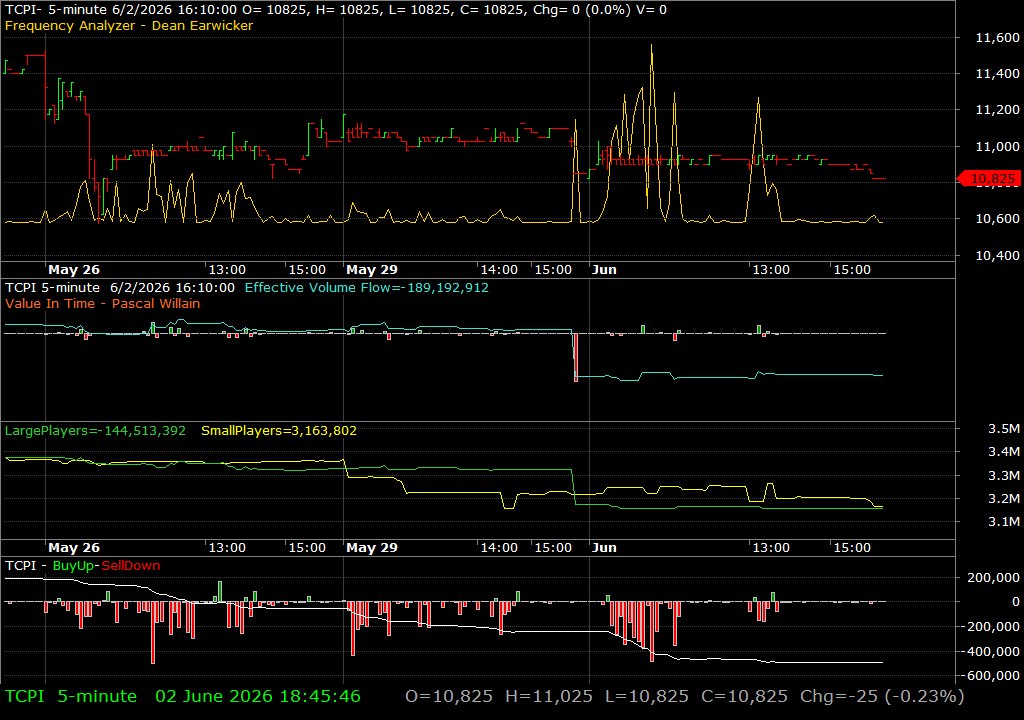
Task: Select the red 'SellDown' legend text
Action: tap(131, 565)
